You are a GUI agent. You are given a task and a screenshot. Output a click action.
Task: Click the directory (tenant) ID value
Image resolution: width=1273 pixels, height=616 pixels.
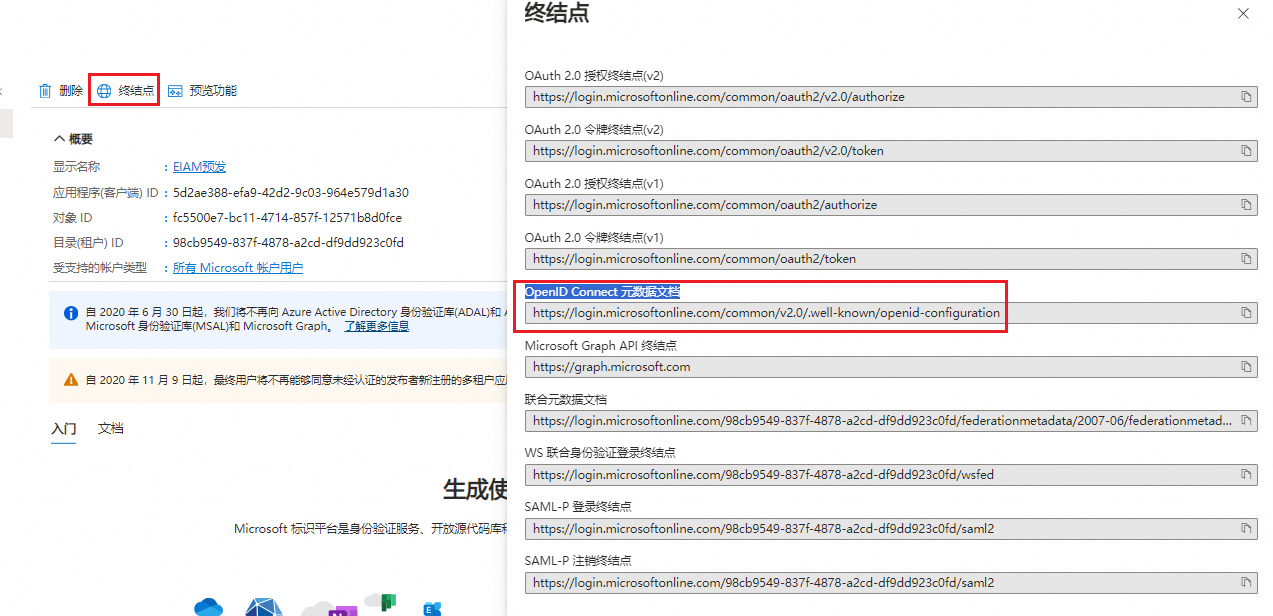click(289, 243)
